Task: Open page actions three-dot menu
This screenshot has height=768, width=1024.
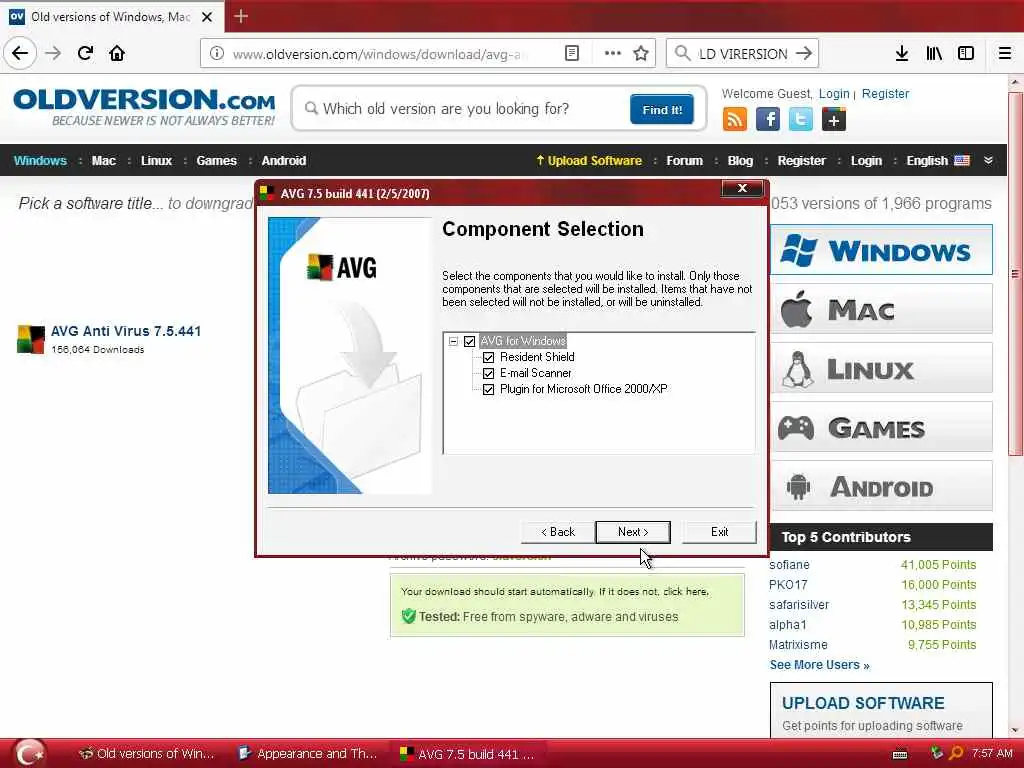Action: pos(612,54)
